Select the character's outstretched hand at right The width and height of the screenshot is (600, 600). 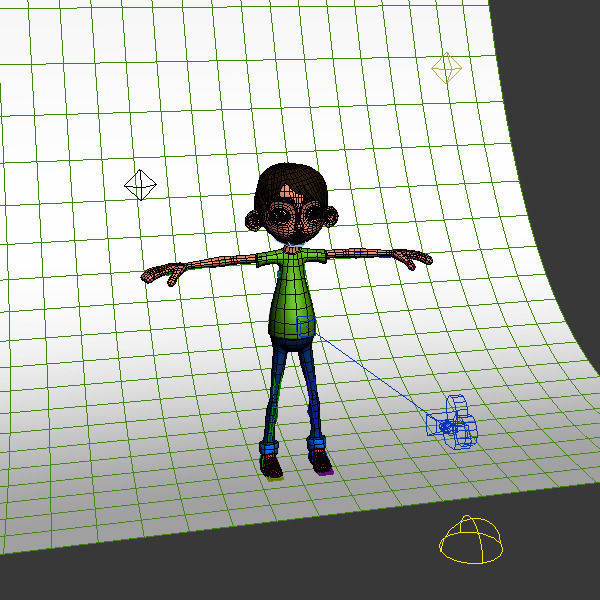point(413,258)
